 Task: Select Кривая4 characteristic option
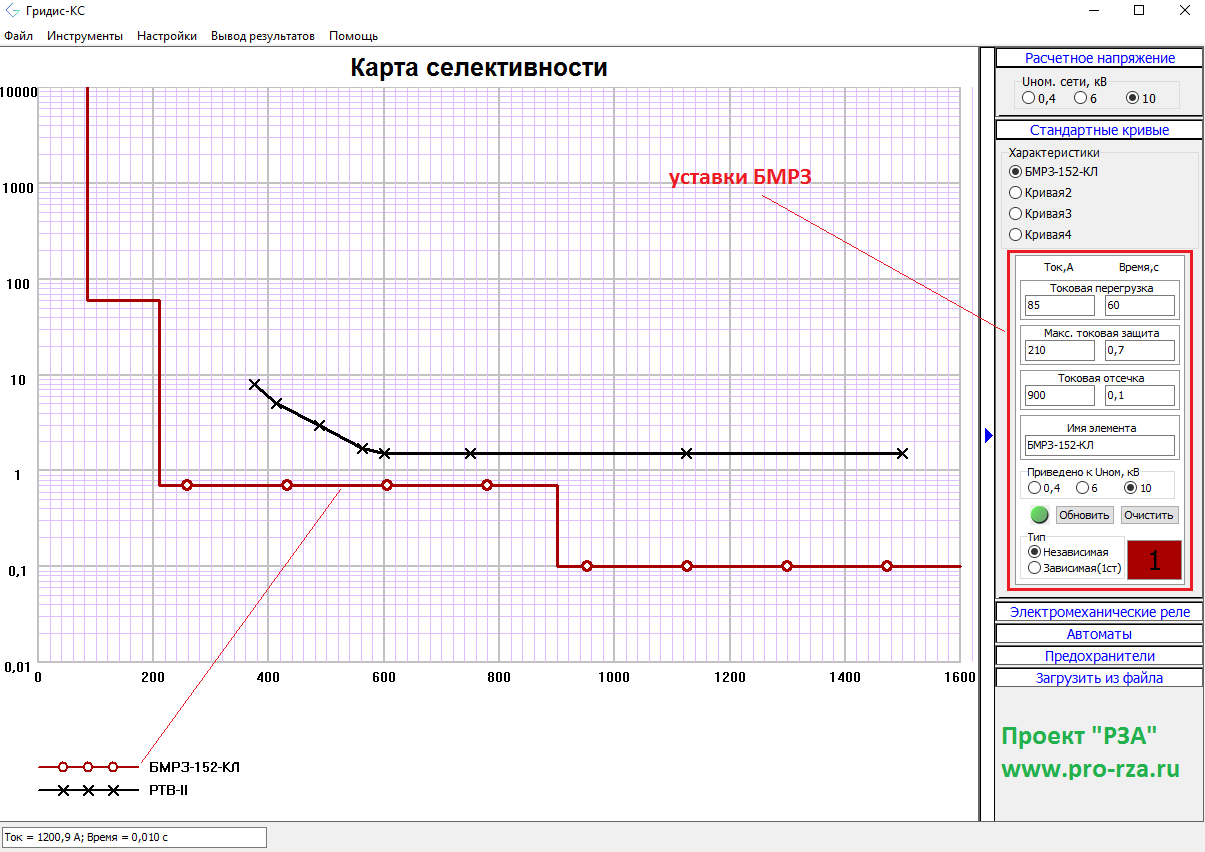click(1016, 234)
